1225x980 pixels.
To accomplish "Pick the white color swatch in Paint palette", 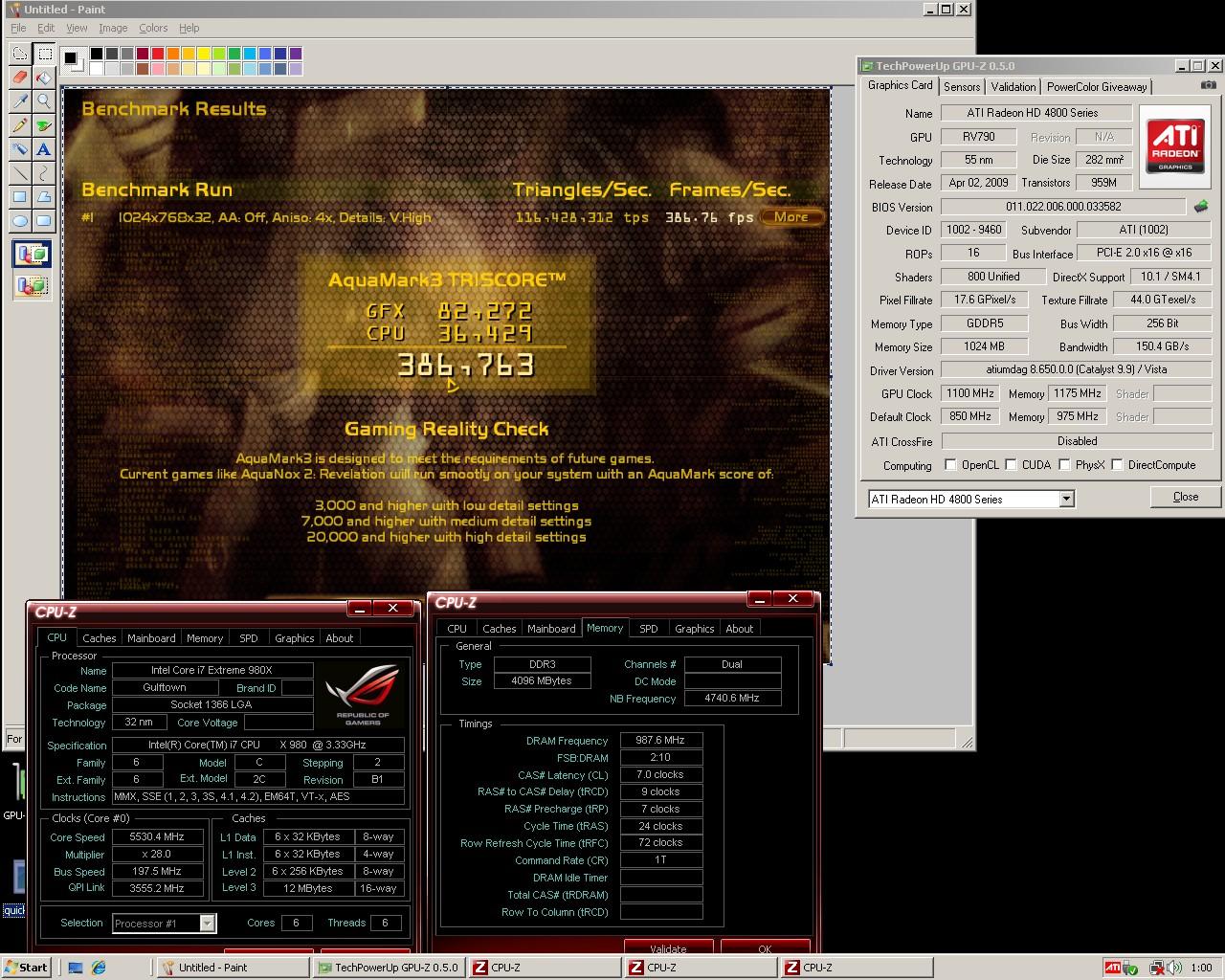I will 98,69.
